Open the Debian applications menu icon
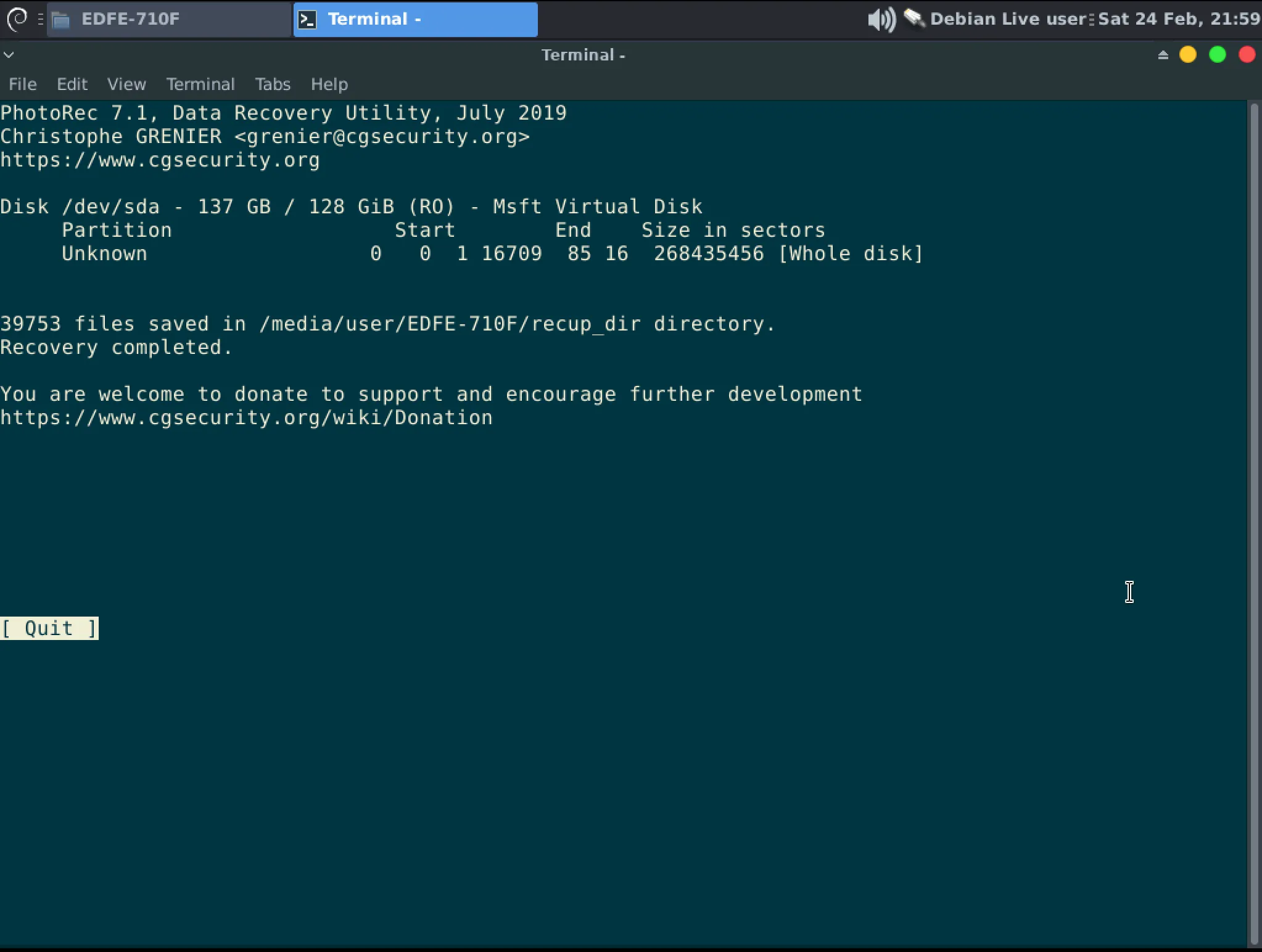 (x=17, y=19)
